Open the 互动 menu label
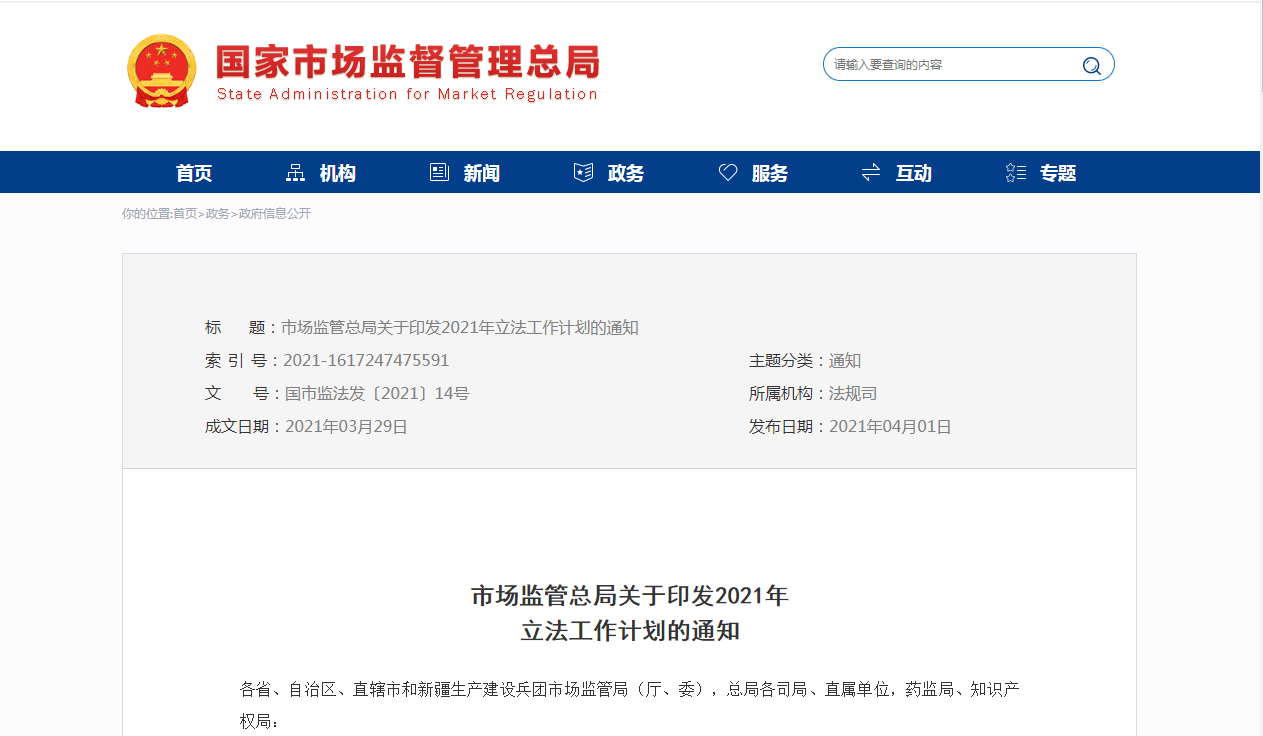The image size is (1263, 736). (x=914, y=173)
